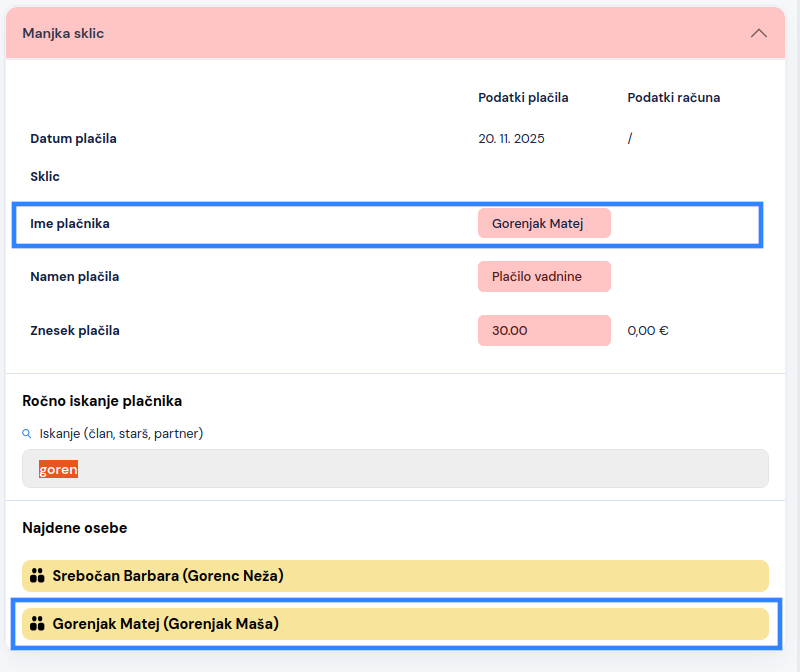Collapse the Manjka sklic panel chevron
Viewport: 800px width, 672px height.
coord(758,33)
